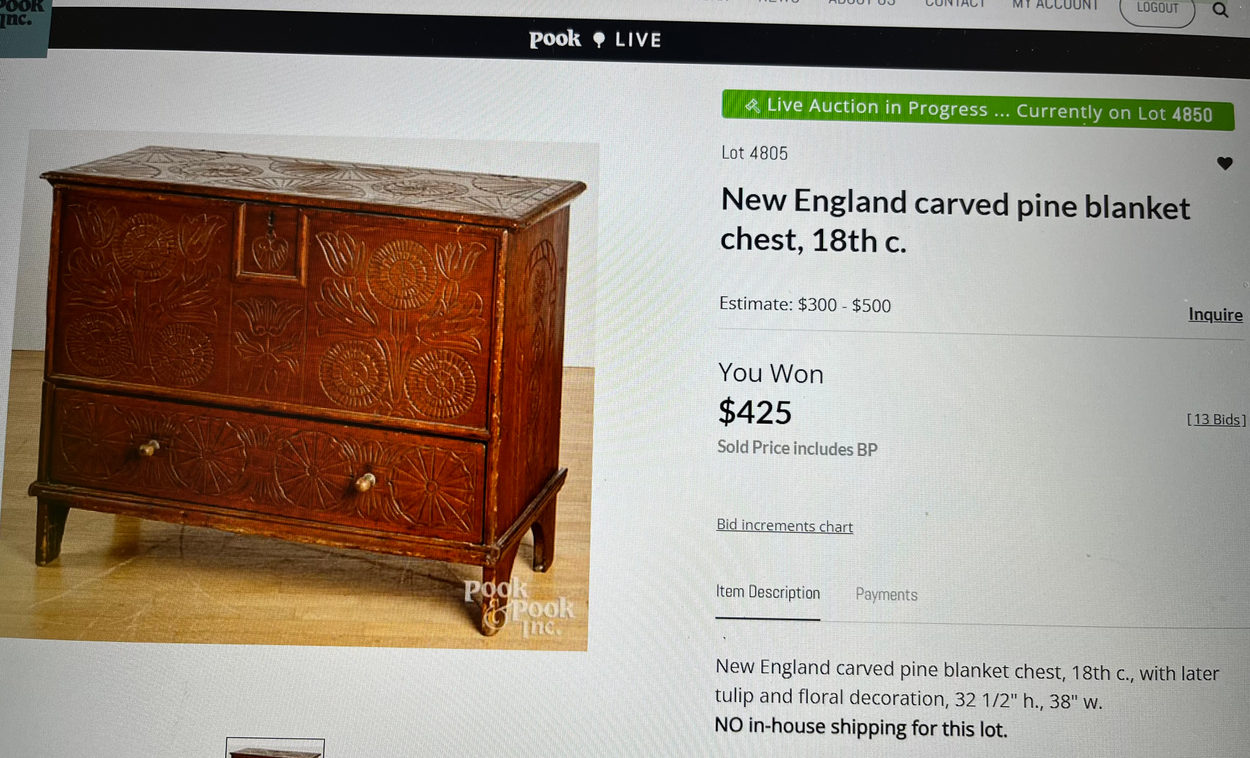
Task: Go to the CONTACT page
Action: coord(955,4)
